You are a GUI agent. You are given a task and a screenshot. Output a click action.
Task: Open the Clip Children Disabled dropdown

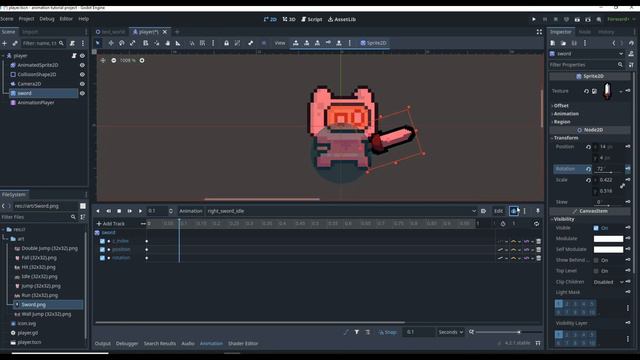(608, 282)
